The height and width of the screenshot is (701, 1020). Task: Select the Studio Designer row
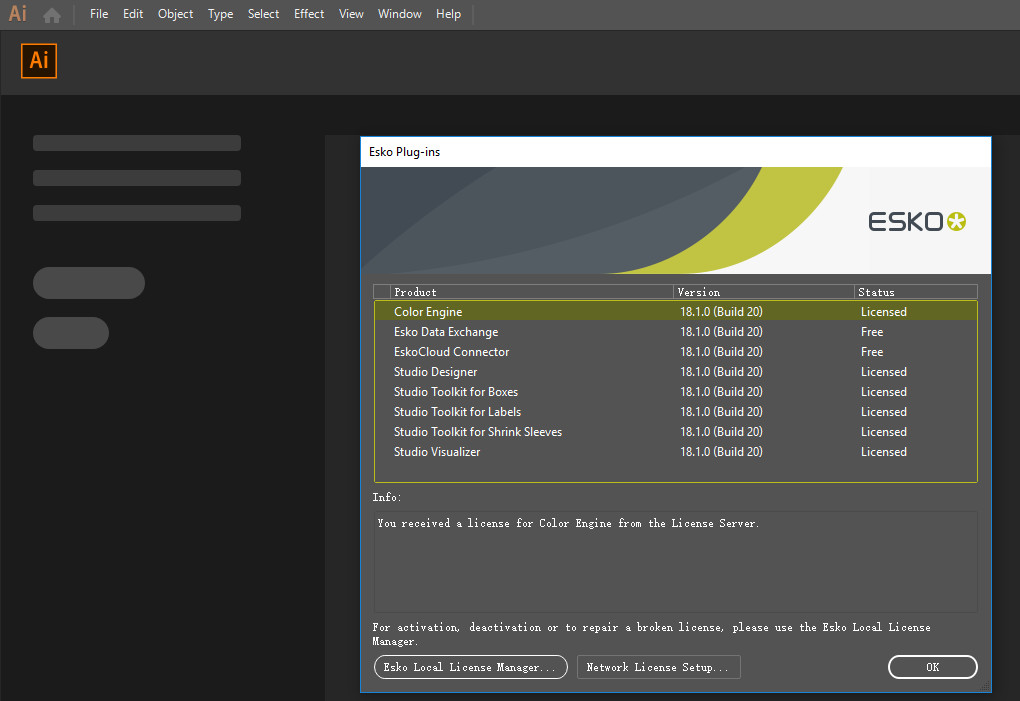pyautogui.click(x=676, y=372)
